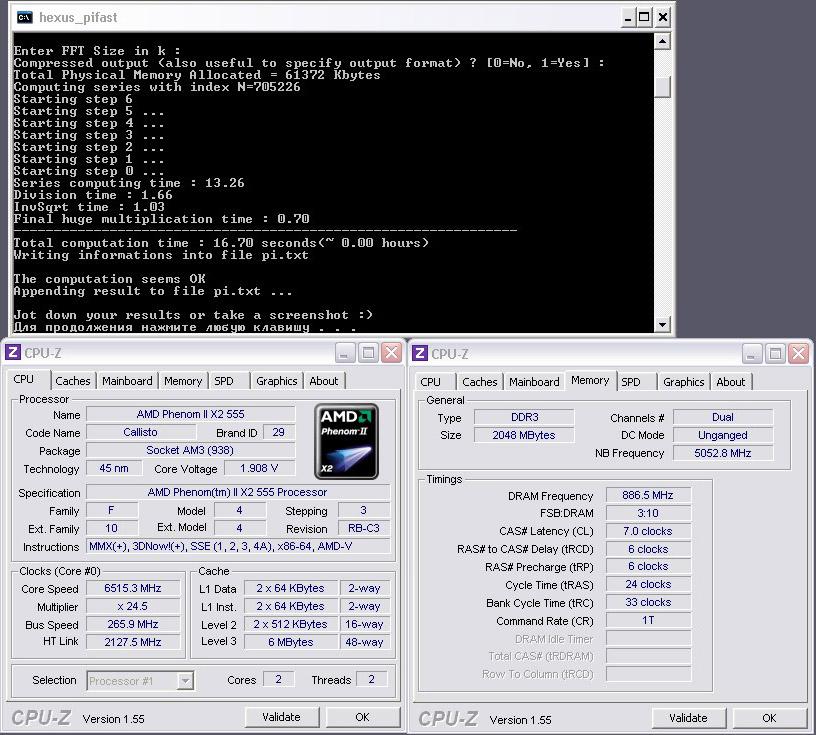Close the right CPU-Z window

[x=798, y=354]
